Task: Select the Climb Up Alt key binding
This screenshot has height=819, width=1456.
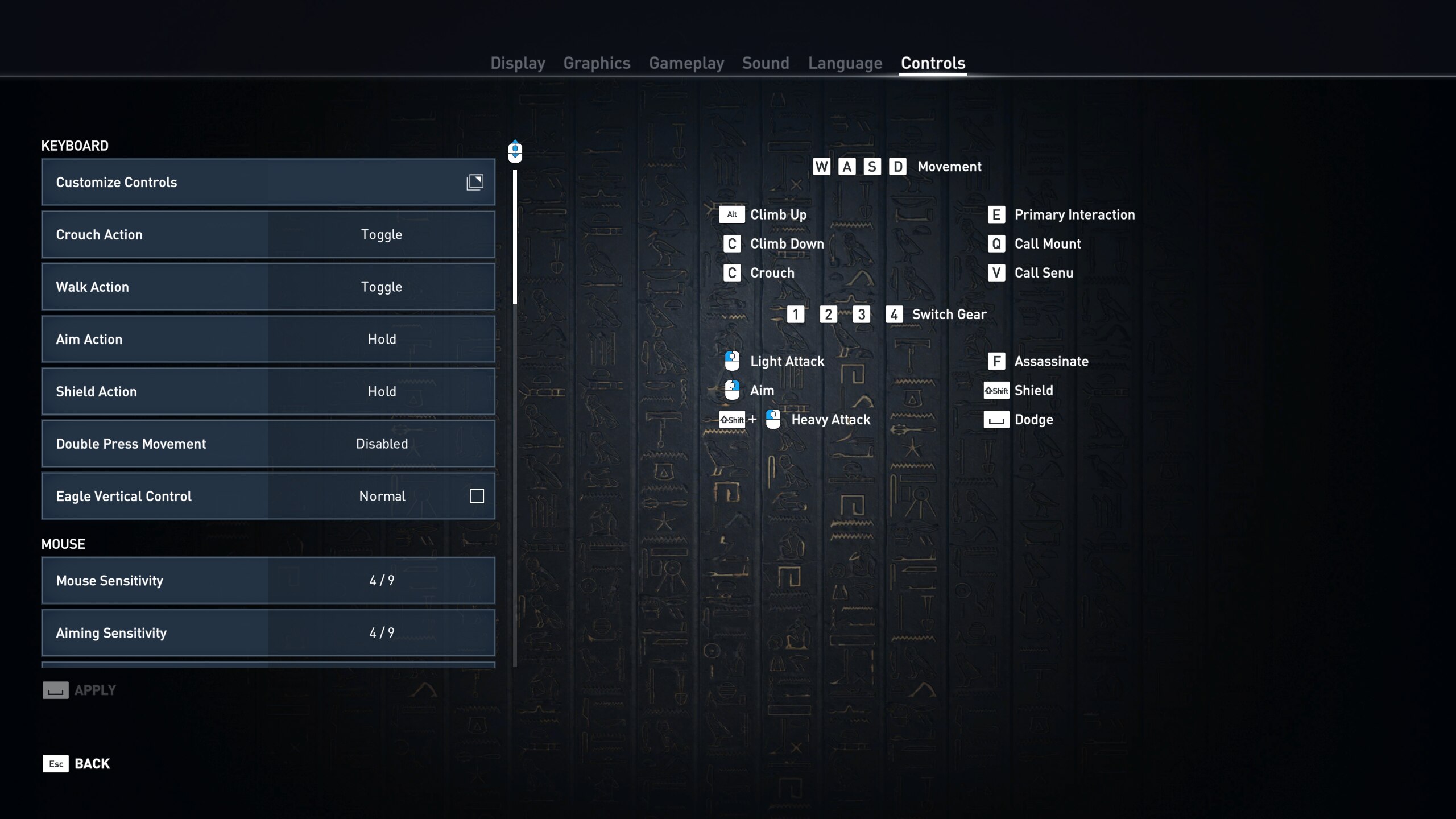Action: tap(732, 214)
